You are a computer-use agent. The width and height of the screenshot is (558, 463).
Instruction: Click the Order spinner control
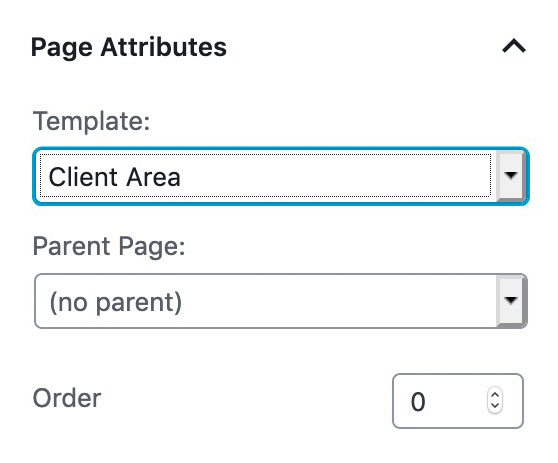[x=495, y=400]
